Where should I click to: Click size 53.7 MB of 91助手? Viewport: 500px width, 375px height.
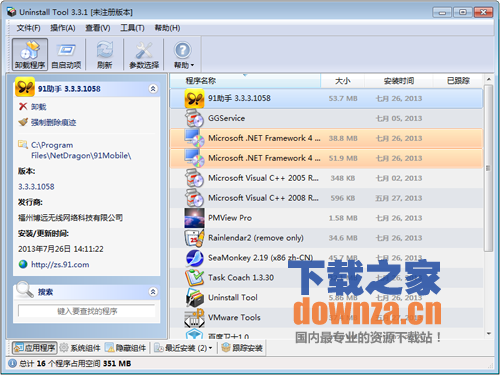[x=343, y=99]
